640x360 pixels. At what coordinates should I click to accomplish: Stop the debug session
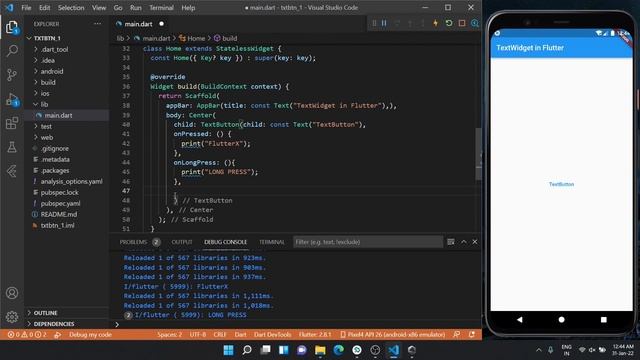pos(462,23)
